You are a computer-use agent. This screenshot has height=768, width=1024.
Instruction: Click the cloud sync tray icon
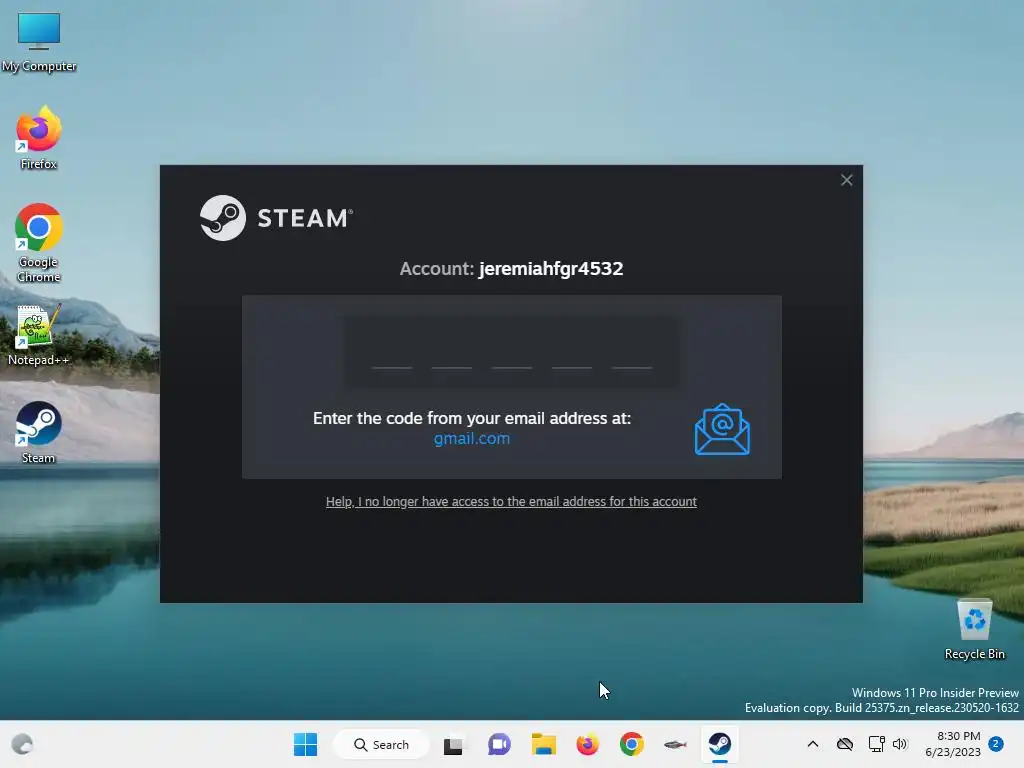click(844, 744)
